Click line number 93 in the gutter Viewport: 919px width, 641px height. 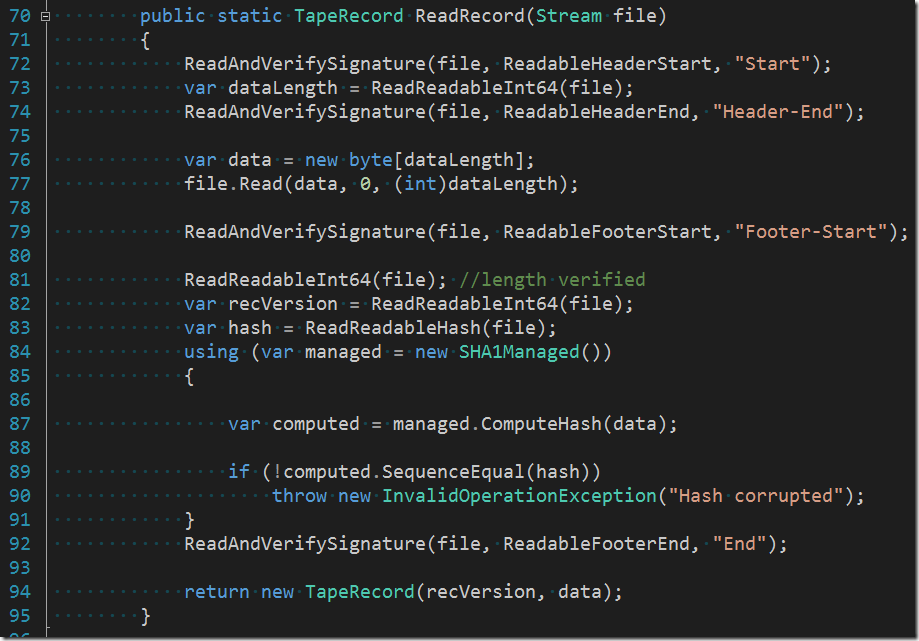20,568
